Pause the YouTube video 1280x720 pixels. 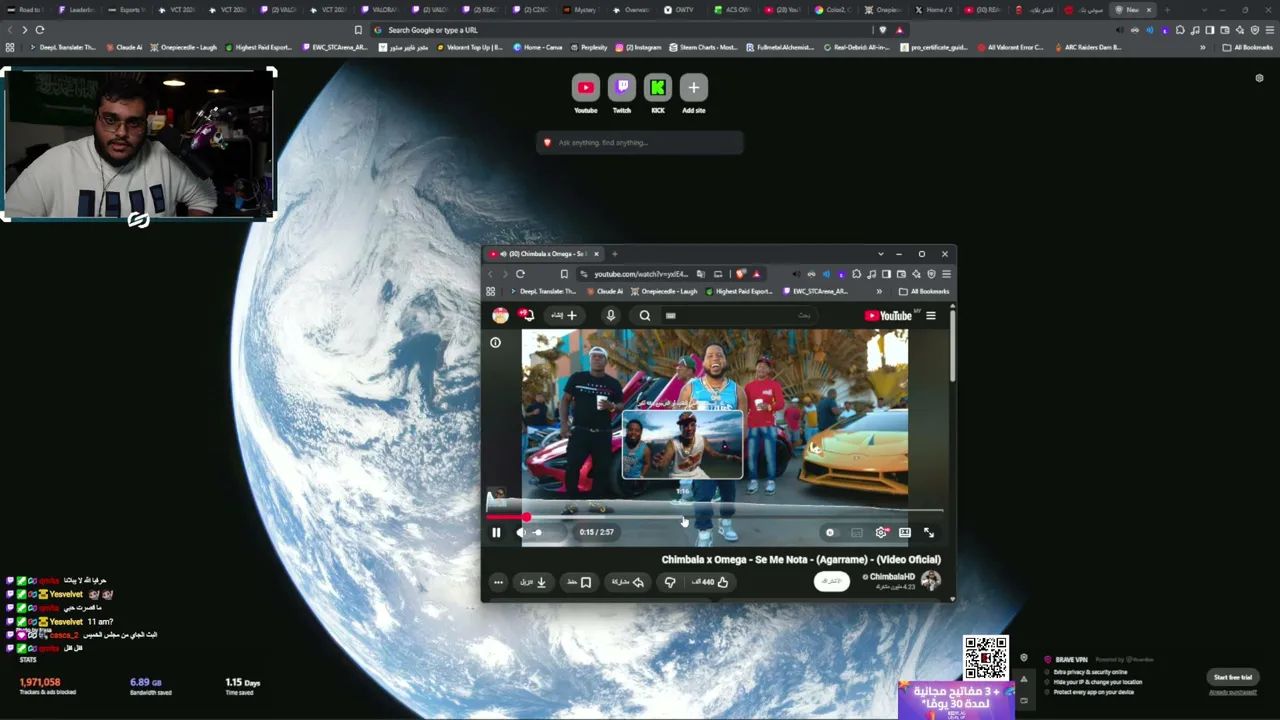496,533
